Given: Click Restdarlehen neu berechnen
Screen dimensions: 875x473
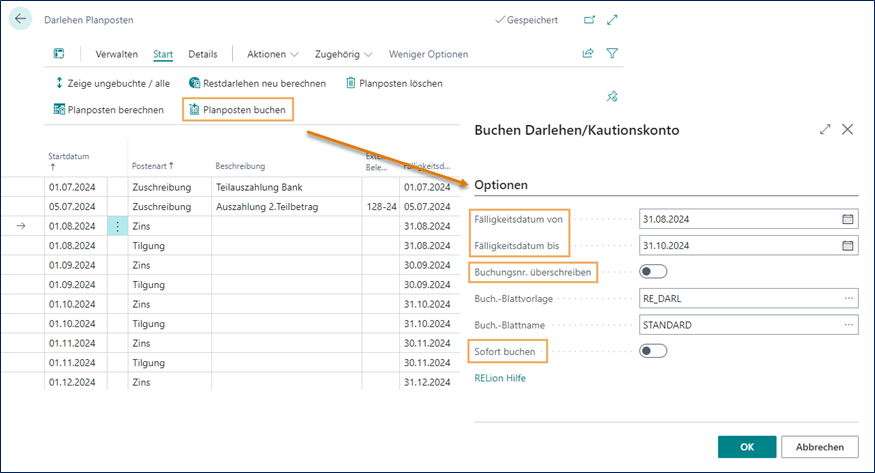Looking at the screenshot, I should click(x=257, y=83).
